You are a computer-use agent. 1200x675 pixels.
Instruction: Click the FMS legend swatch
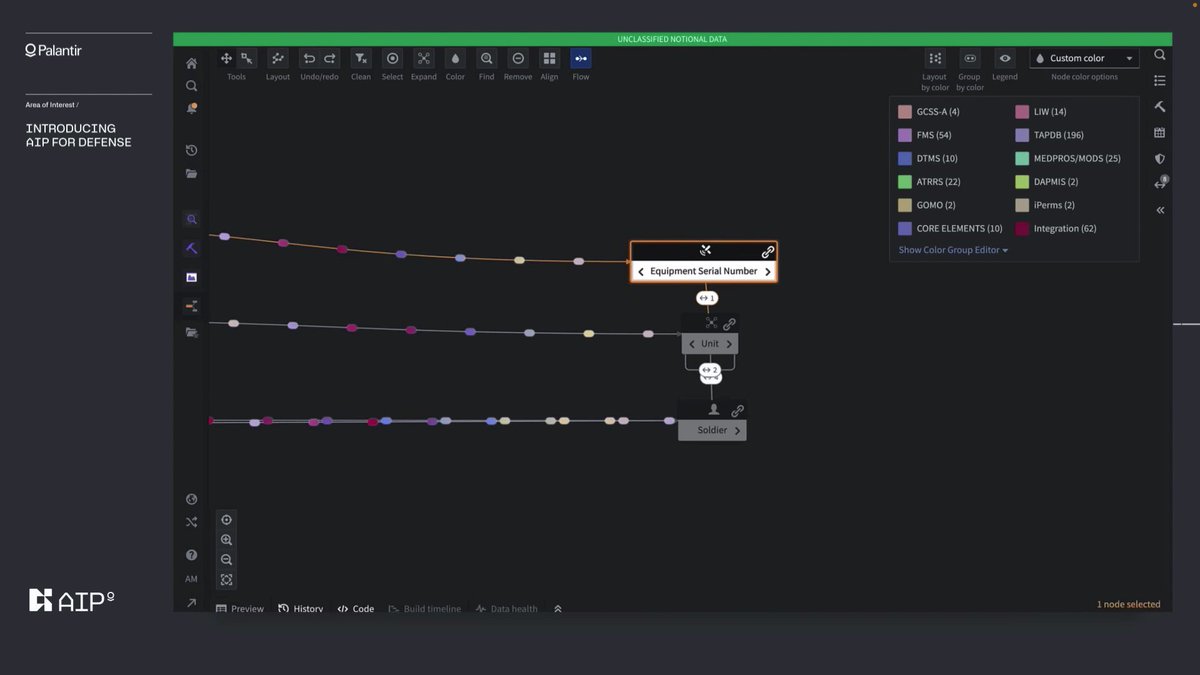tap(905, 135)
